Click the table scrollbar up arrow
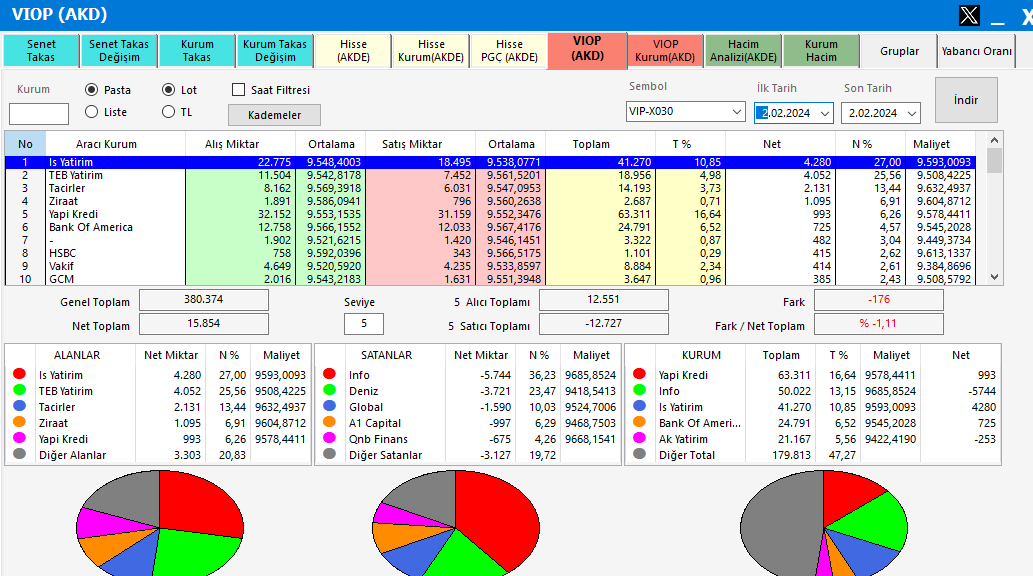The width and height of the screenshot is (1033, 576). [x=995, y=140]
